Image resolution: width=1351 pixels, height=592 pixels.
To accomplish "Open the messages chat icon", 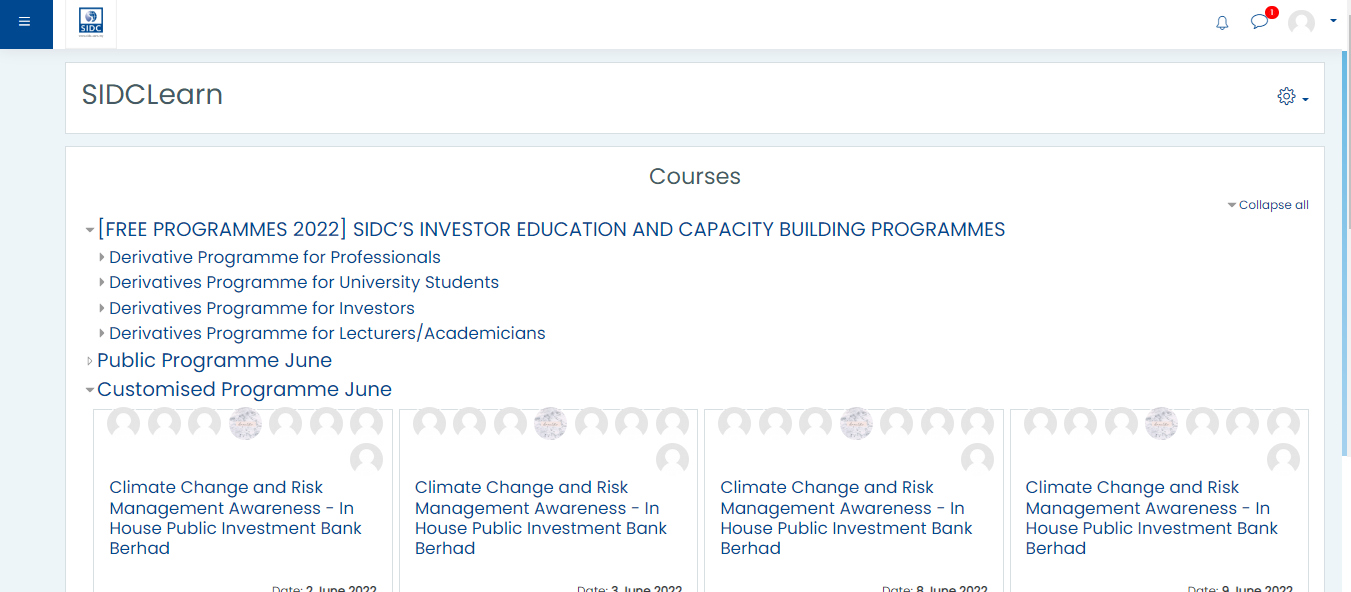I will pos(1259,22).
